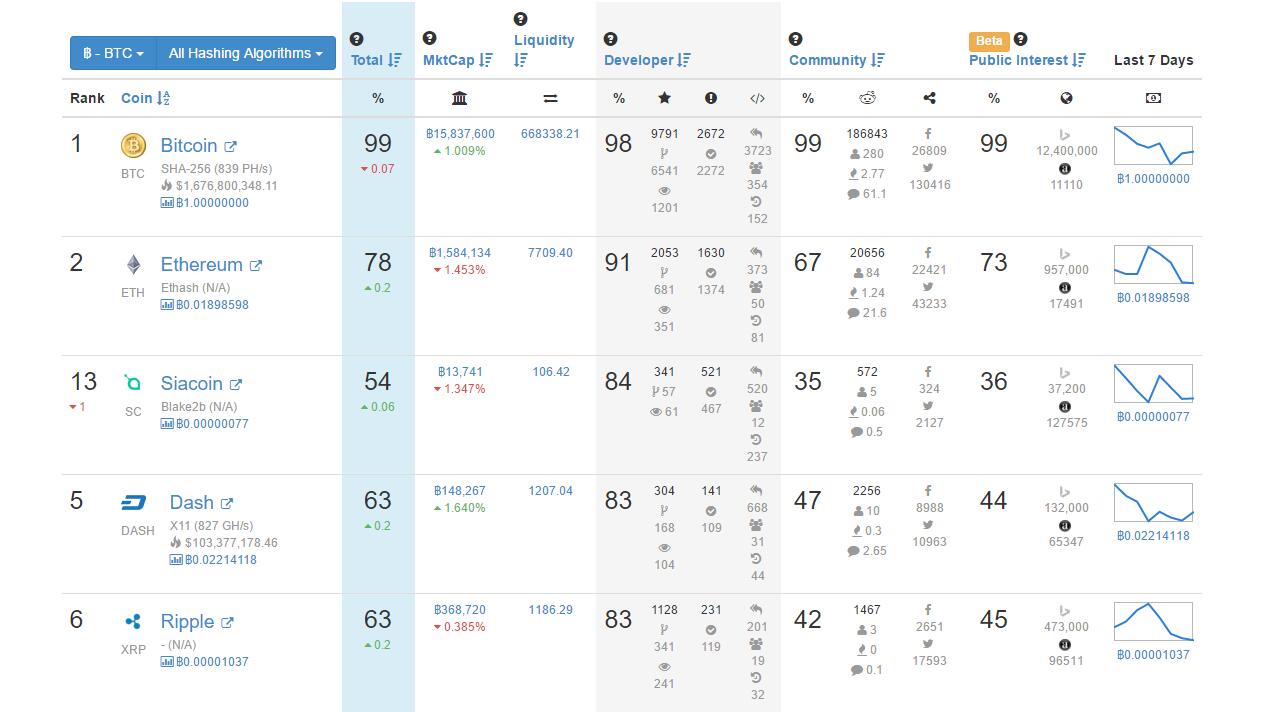Viewport: 1273px width, 712px height.
Task: Open the All Hashing Algorithms dropdown
Action: (246, 53)
